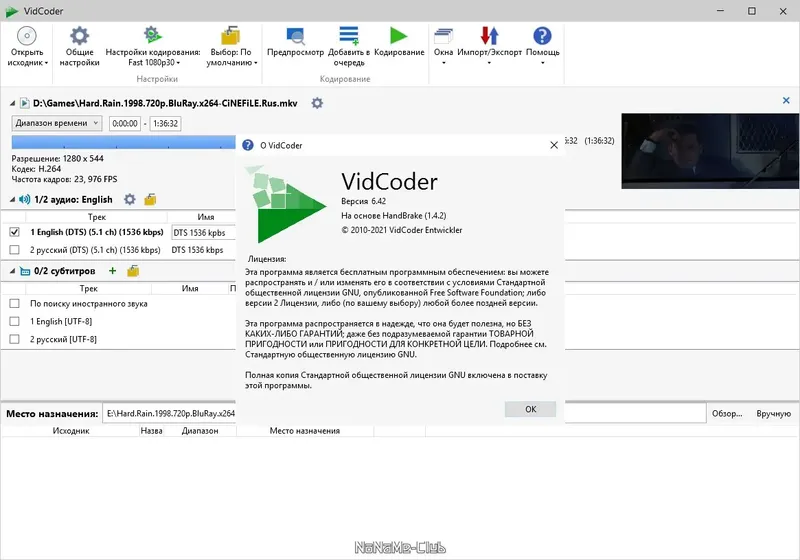Image resolution: width=800 pixels, height=560 pixels.
Task: Click the blue time range slider bar
Action: pos(123,142)
